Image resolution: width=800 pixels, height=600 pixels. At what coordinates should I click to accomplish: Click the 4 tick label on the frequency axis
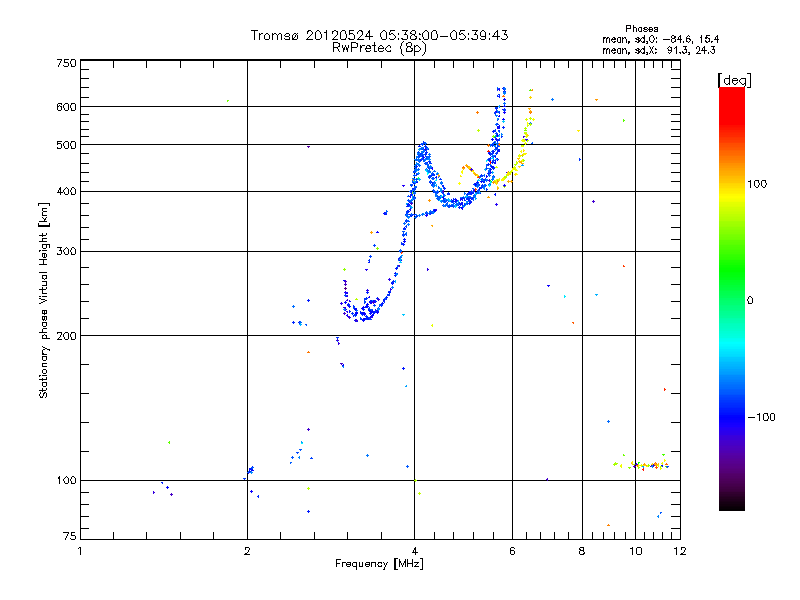[414, 551]
